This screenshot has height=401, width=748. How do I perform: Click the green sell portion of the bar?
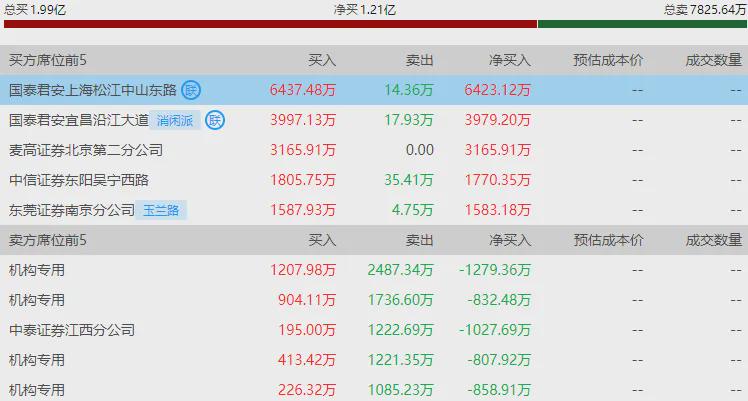click(x=642, y=24)
